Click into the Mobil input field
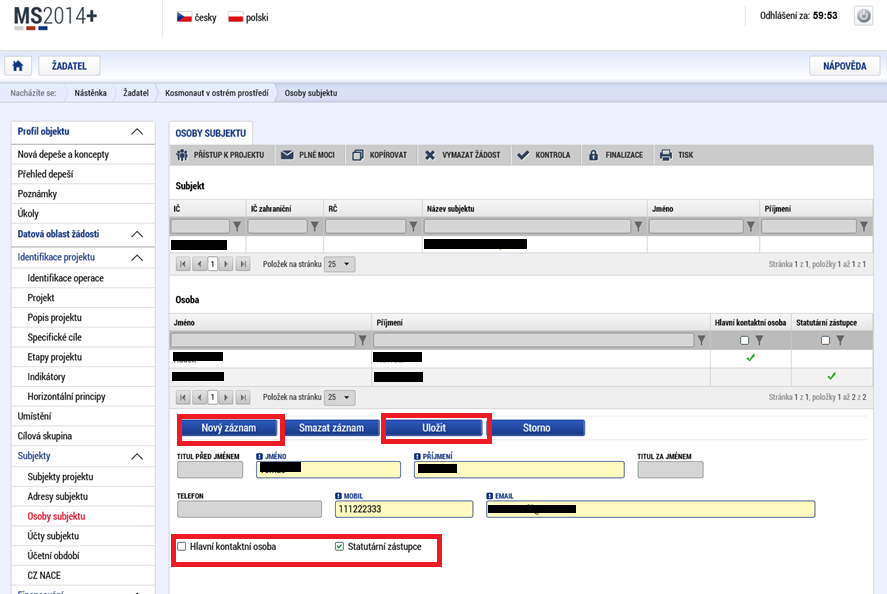 click(x=404, y=509)
